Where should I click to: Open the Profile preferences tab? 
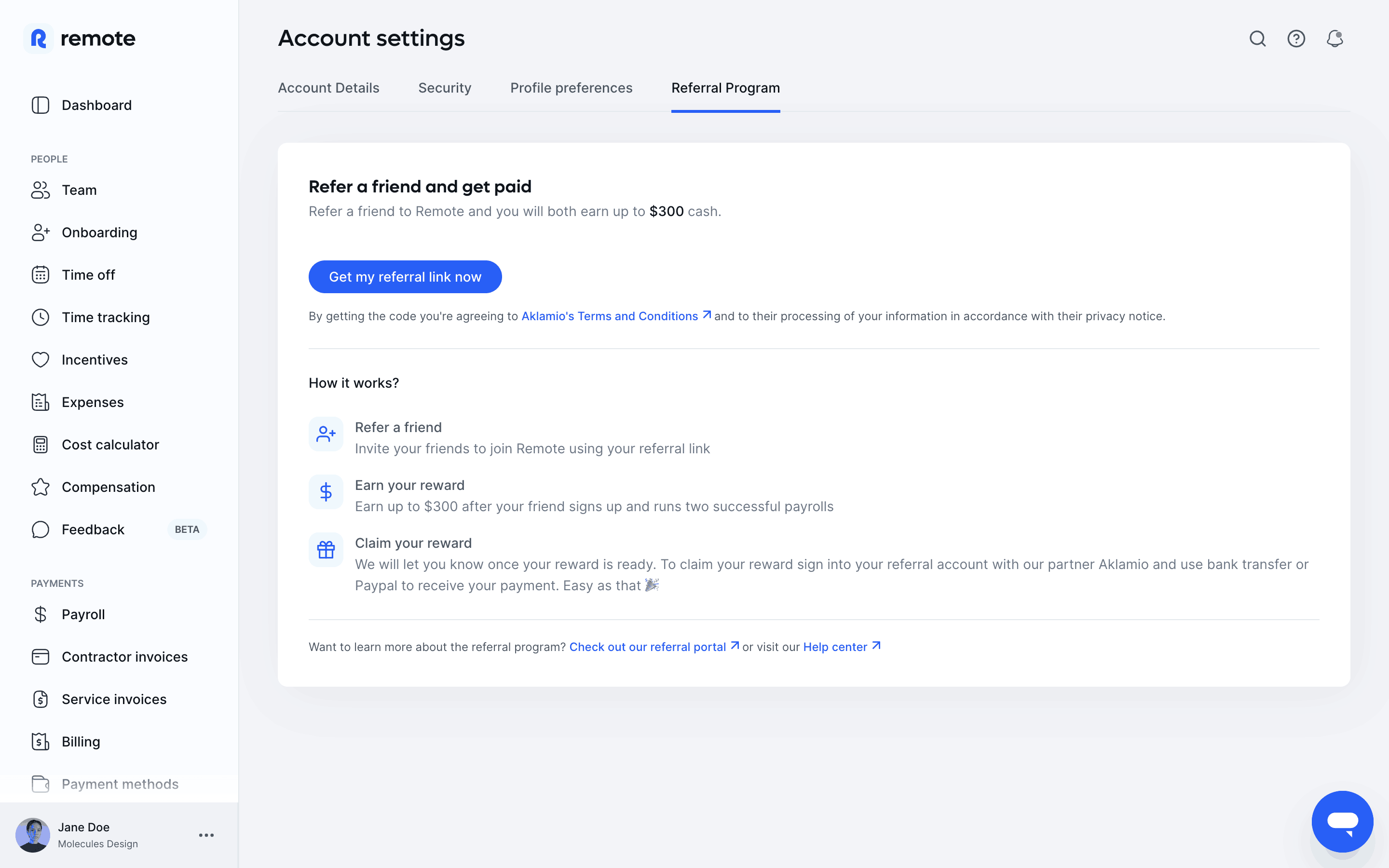coord(571,88)
